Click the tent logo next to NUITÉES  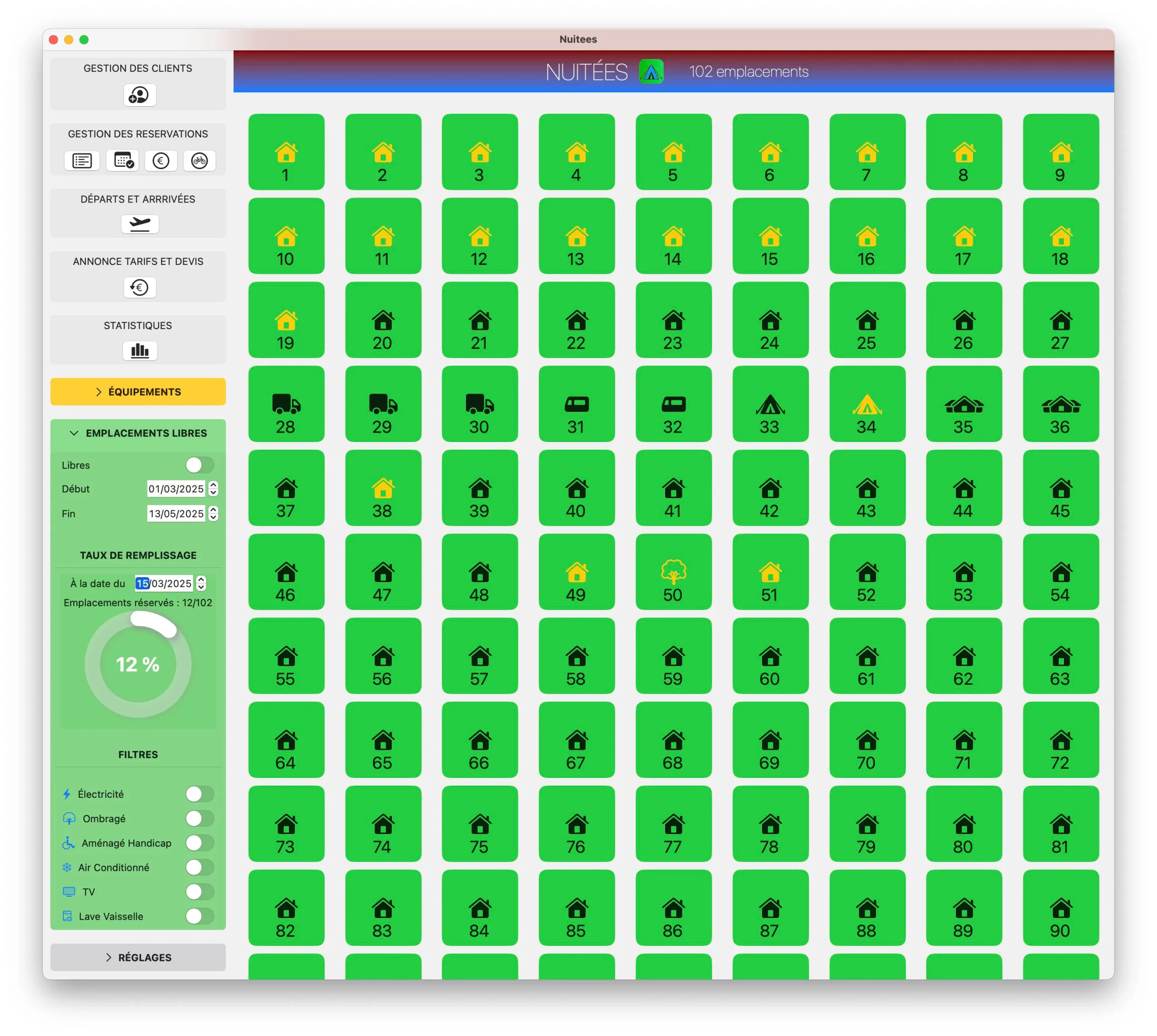pos(651,72)
